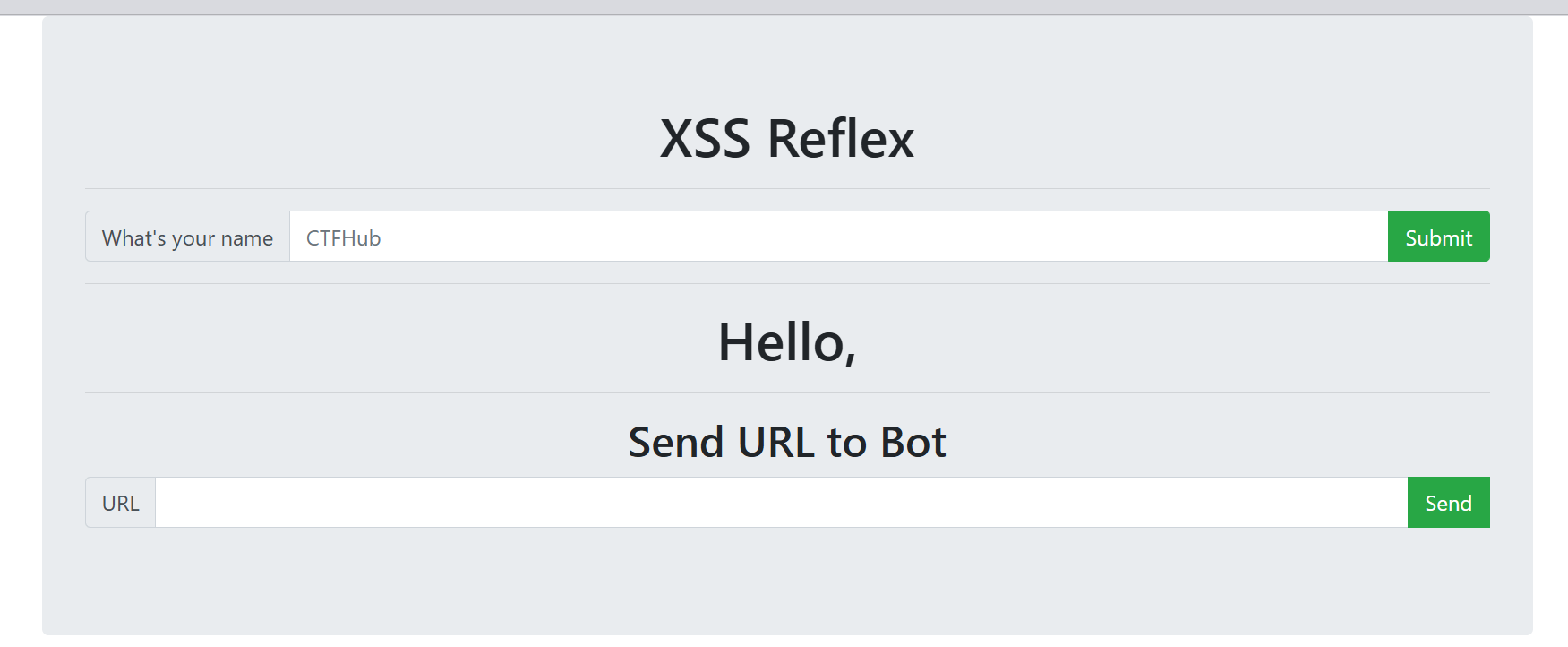The width and height of the screenshot is (1568, 647).
Task: Click the divider line above the Hello greeting
Action: 786,284
